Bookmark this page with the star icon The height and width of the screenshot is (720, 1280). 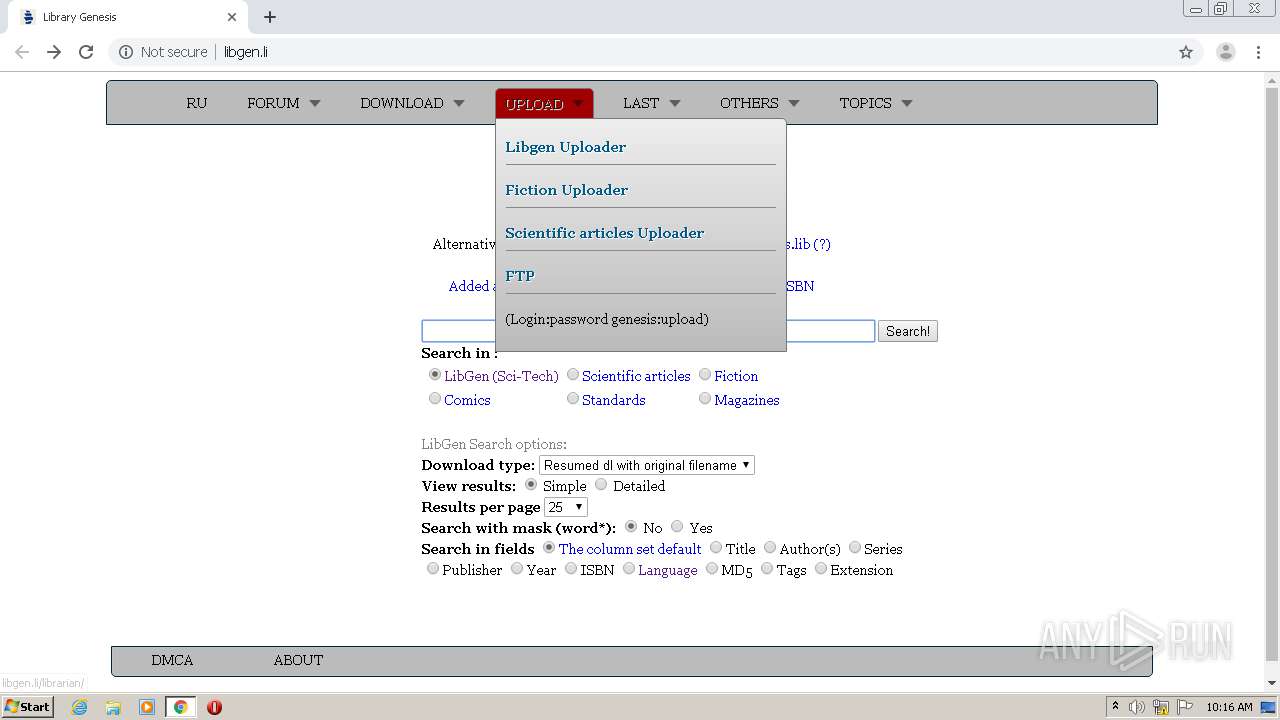tap(1186, 52)
